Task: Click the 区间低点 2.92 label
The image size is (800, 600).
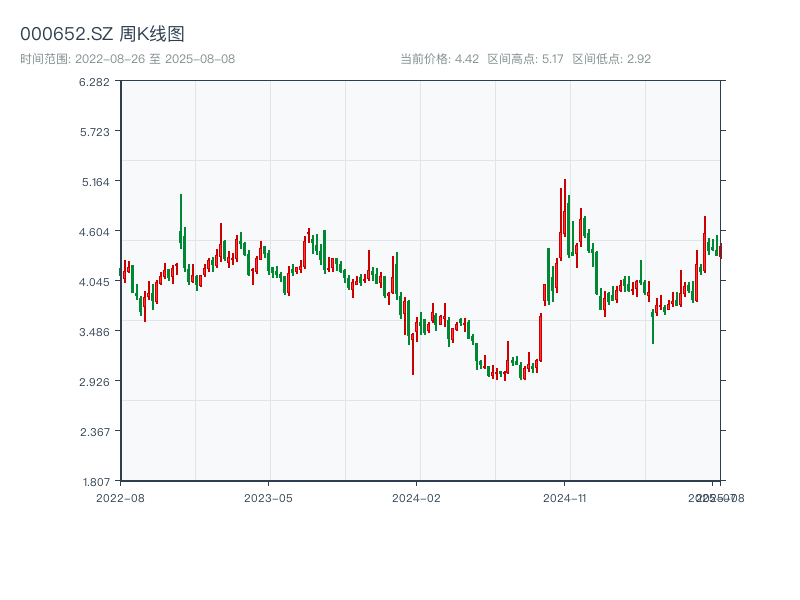Action: [611, 59]
